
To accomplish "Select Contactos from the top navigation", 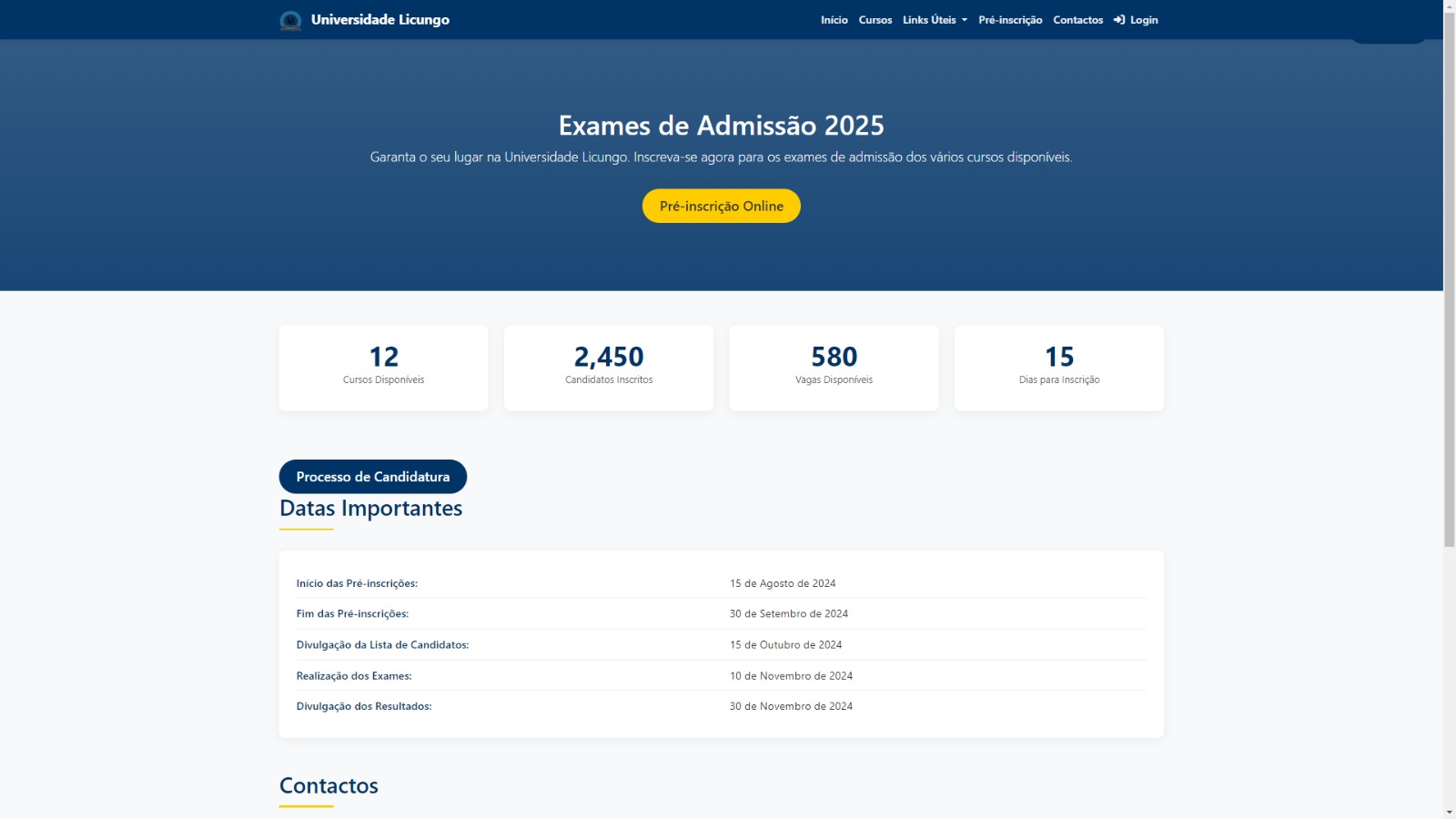I will pyautogui.click(x=1077, y=19).
